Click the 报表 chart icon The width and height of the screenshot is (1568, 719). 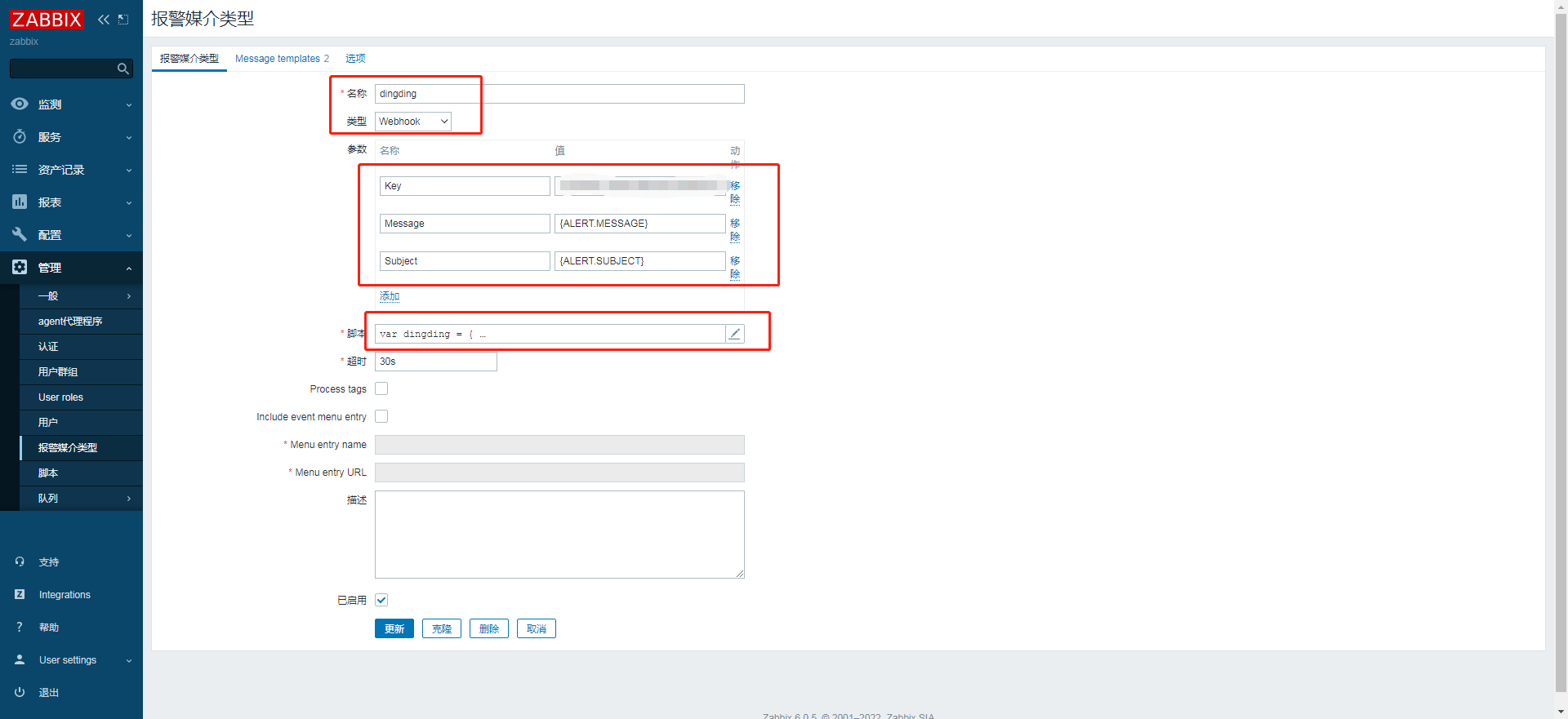(x=20, y=202)
